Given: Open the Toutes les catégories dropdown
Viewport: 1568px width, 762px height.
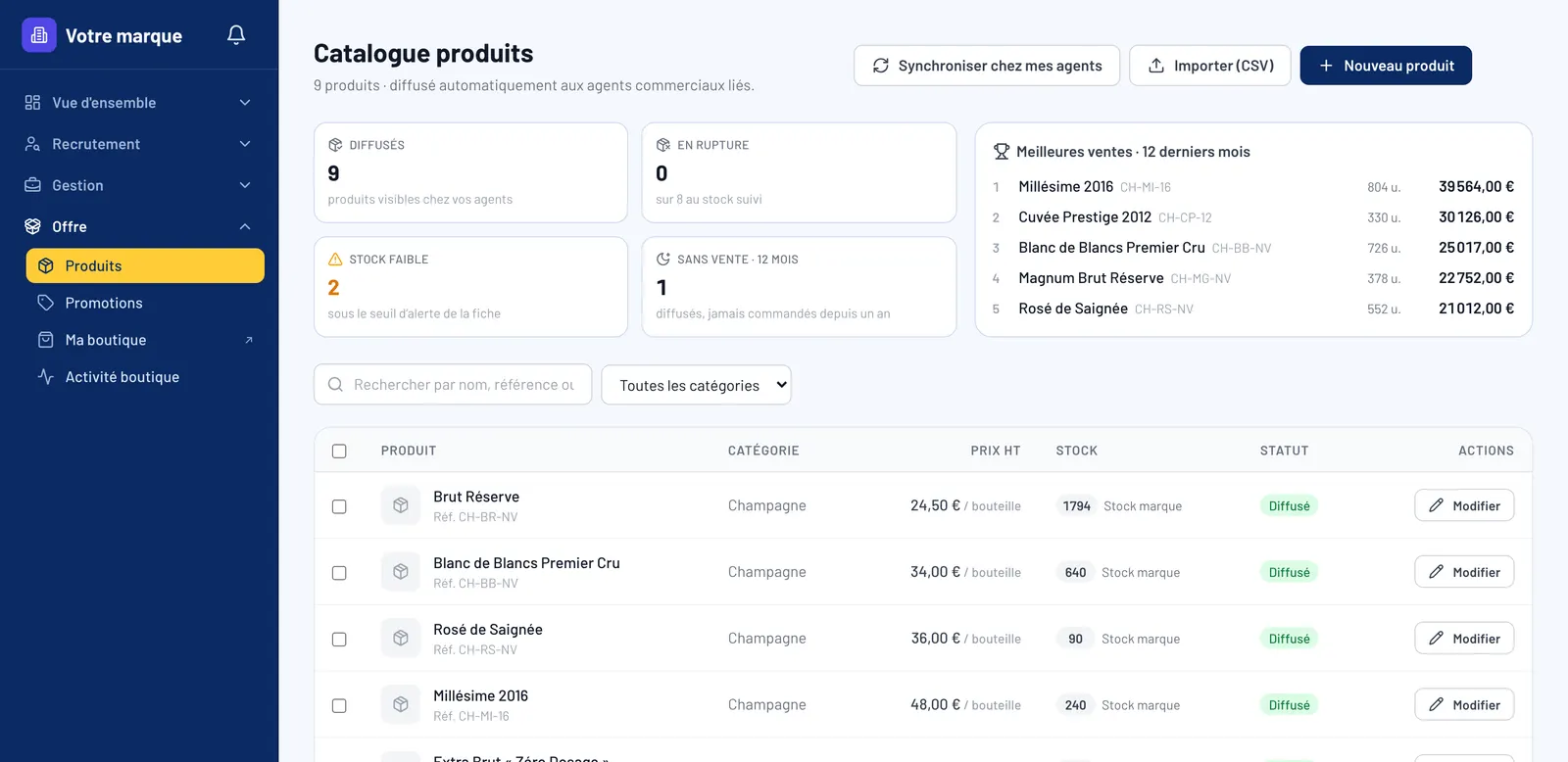Looking at the screenshot, I should (x=696, y=385).
